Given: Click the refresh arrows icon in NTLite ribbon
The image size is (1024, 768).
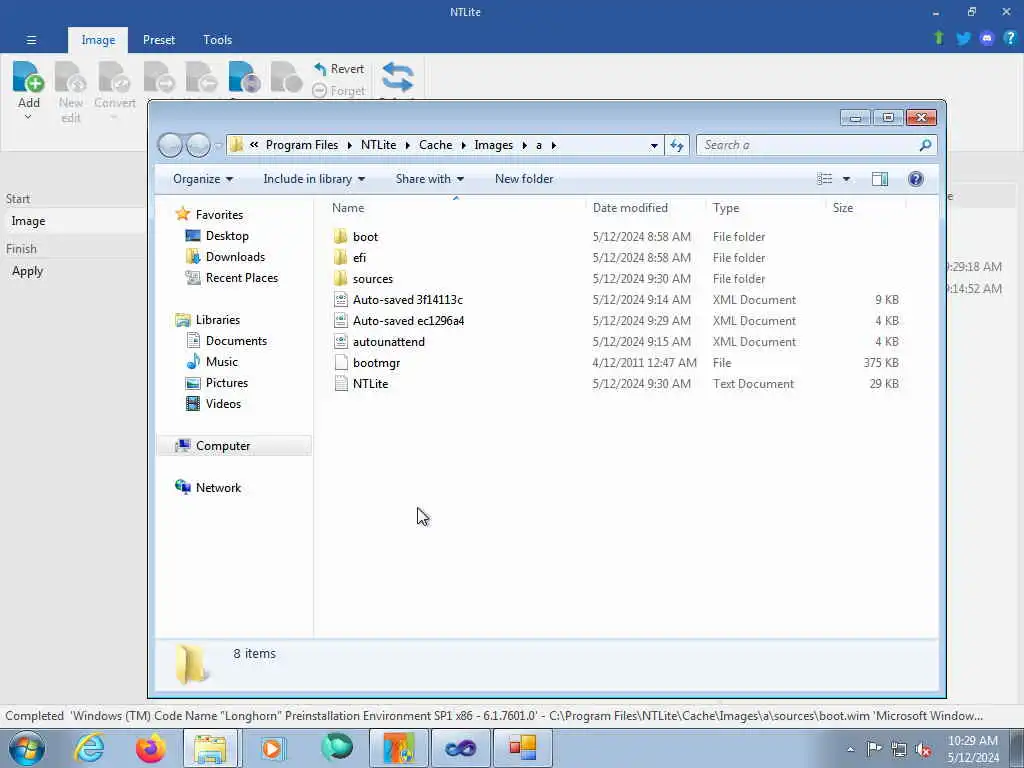Looking at the screenshot, I should pyautogui.click(x=397, y=77).
